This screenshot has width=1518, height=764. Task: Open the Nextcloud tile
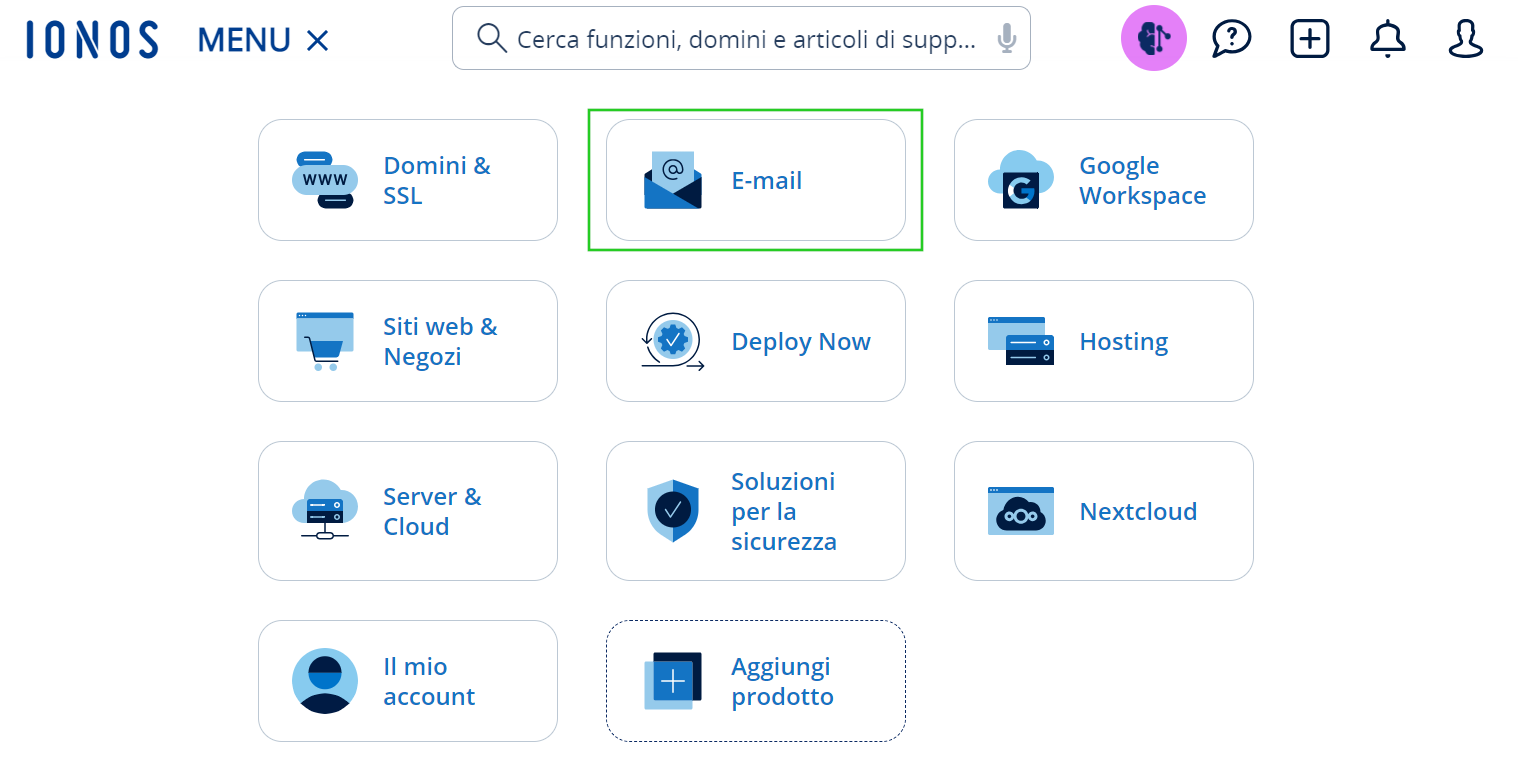[x=1103, y=511]
